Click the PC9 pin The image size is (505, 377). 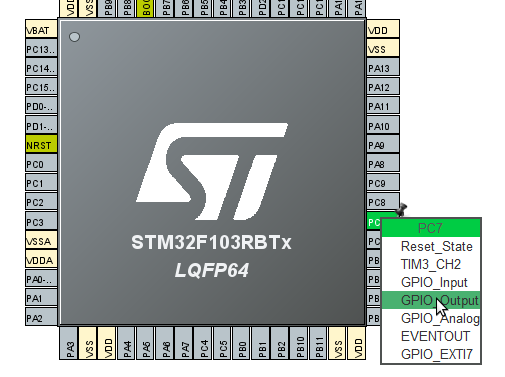pyautogui.click(x=383, y=183)
